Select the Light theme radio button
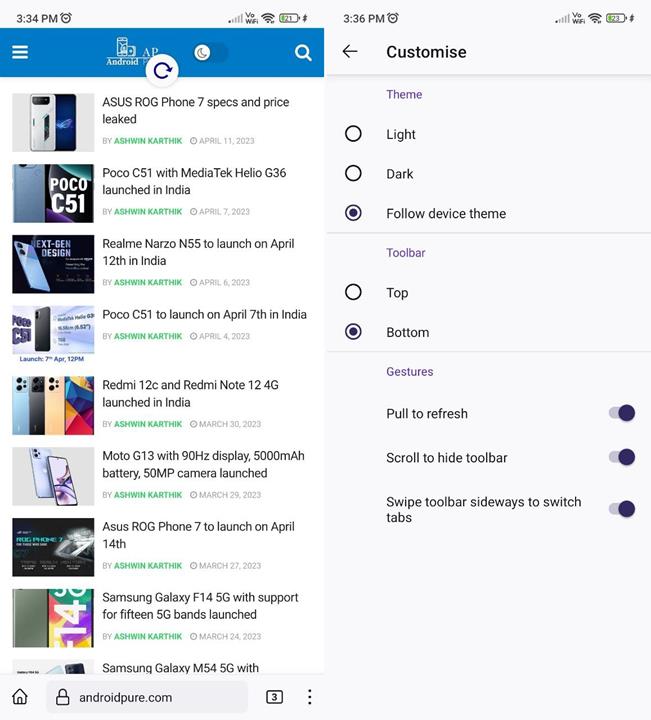Image resolution: width=651 pixels, height=720 pixels. (x=353, y=134)
